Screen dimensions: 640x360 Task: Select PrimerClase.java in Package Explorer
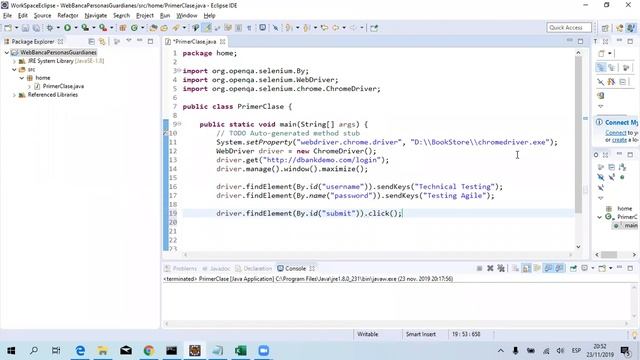click(x=63, y=86)
